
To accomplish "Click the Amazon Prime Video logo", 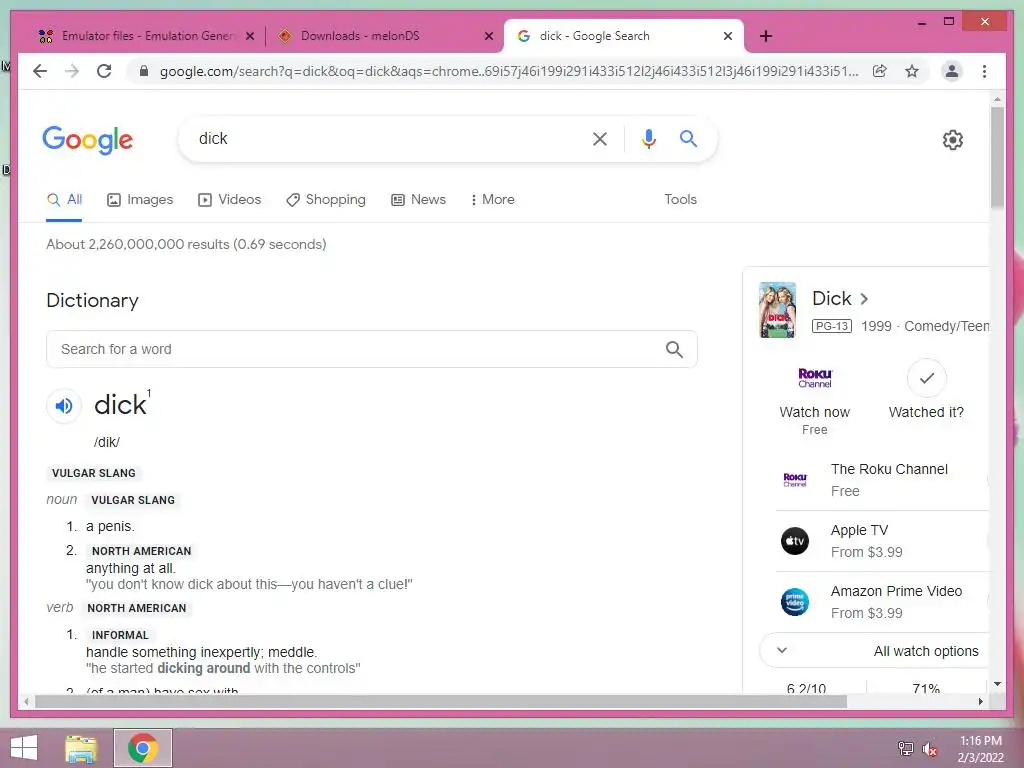I will [x=795, y=601].
